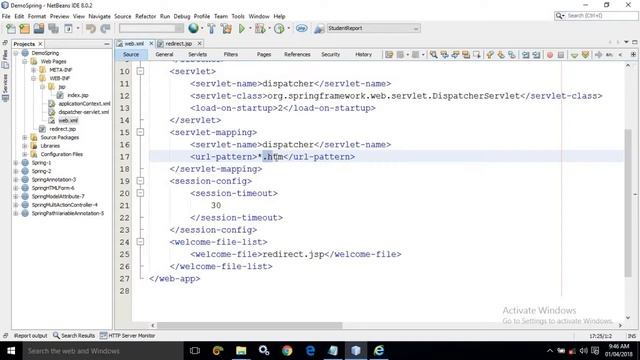The image size is (640, 360).
Task: Click the red Start Macro Recording icon
Action: 550,55
